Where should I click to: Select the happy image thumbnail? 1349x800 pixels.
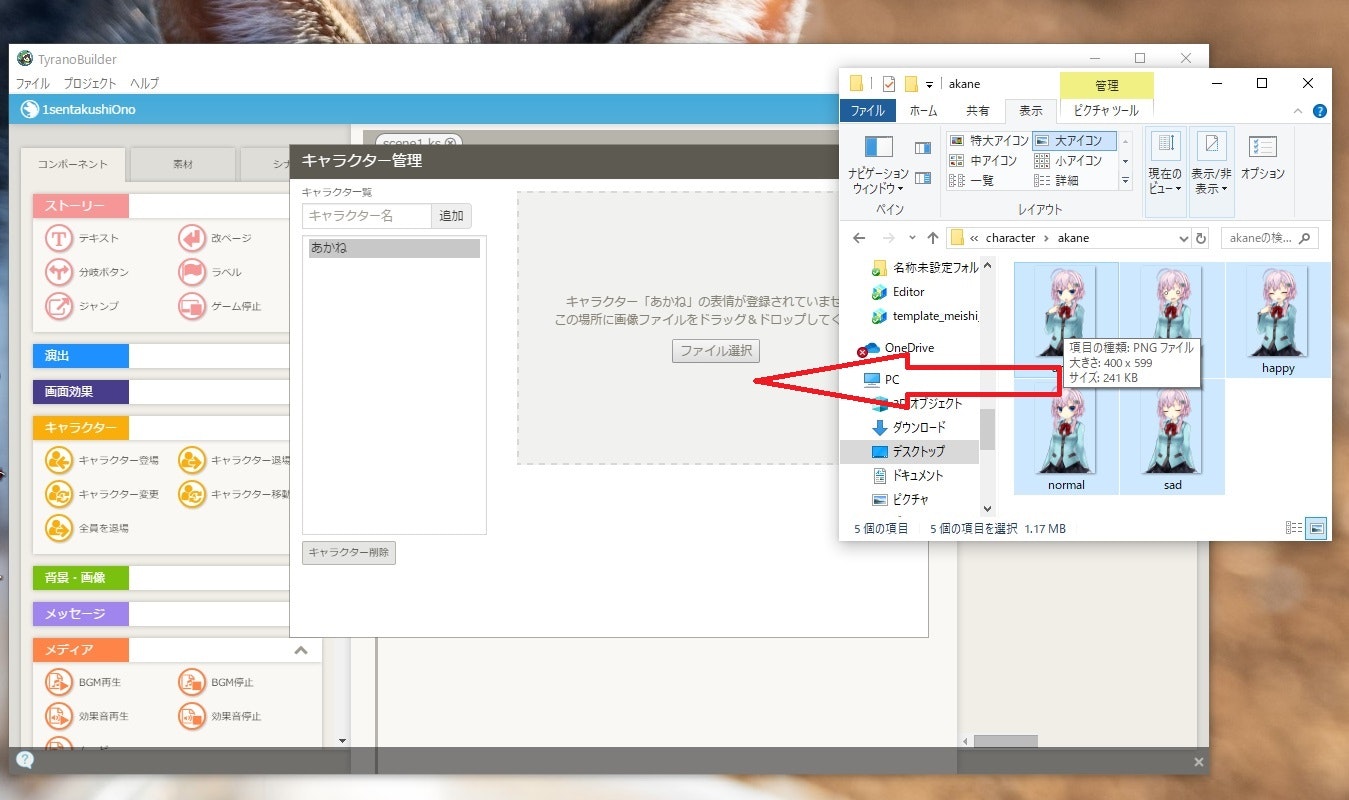[1278, 320]
